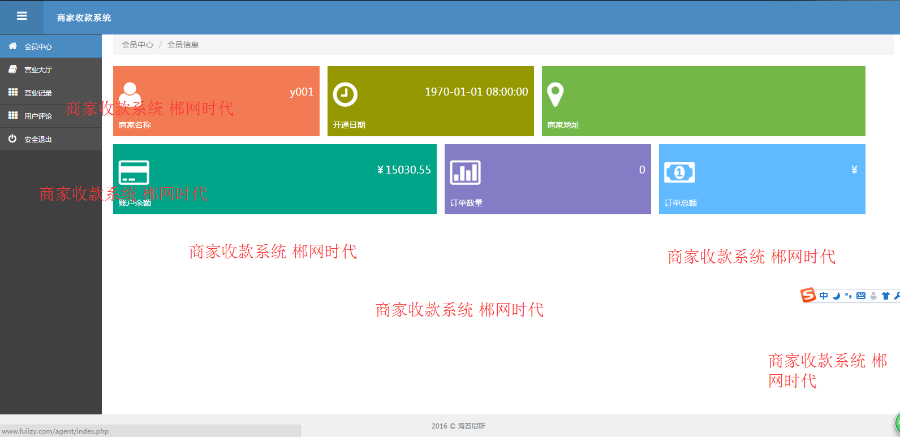Click the map pin icon on the green card
Image resolution: width=900 pixels, height=437 pixels.
555,95
